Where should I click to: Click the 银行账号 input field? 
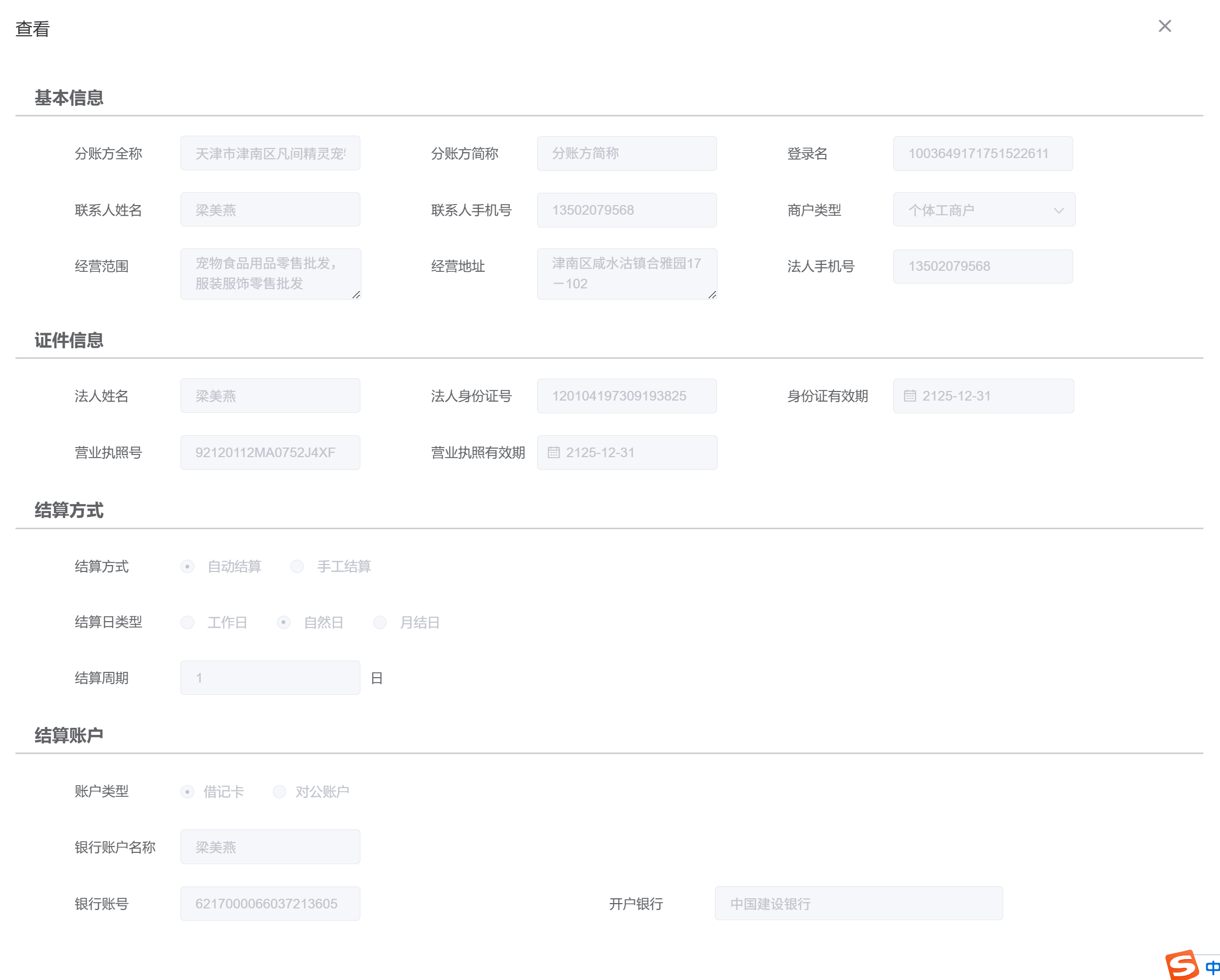270,903
